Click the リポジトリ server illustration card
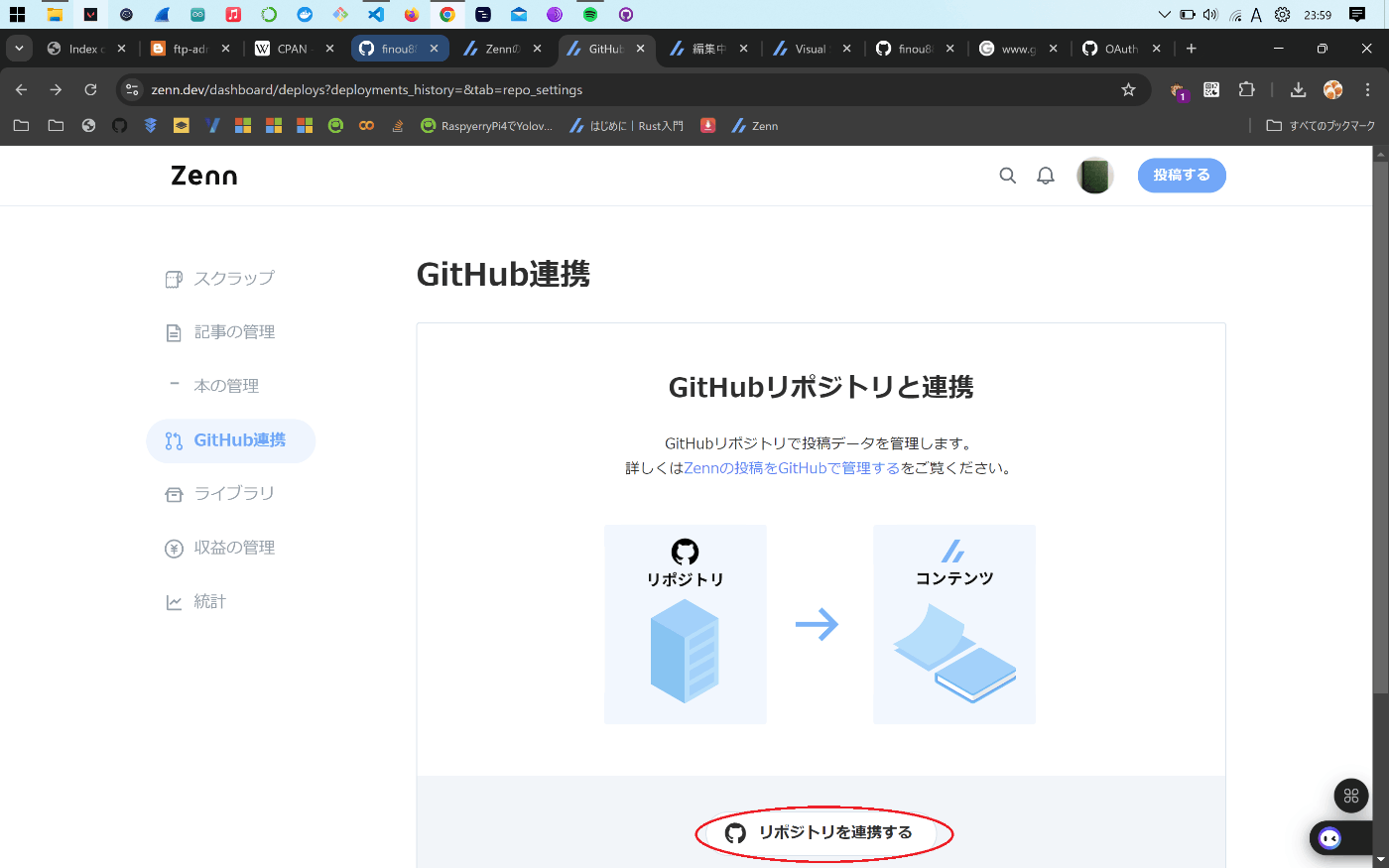1389x868 pixels. 686,624
